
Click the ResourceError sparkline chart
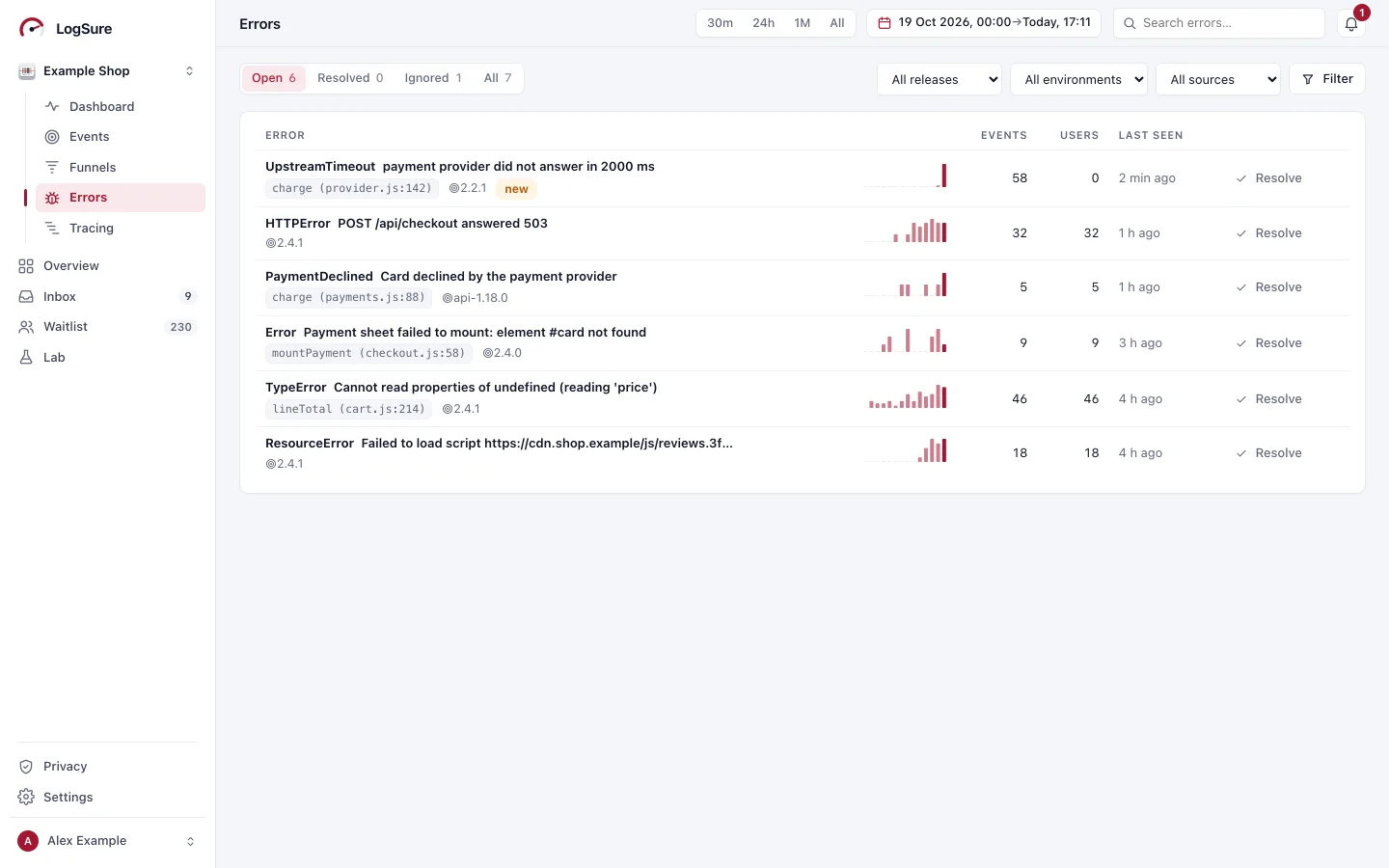[906, 450]
